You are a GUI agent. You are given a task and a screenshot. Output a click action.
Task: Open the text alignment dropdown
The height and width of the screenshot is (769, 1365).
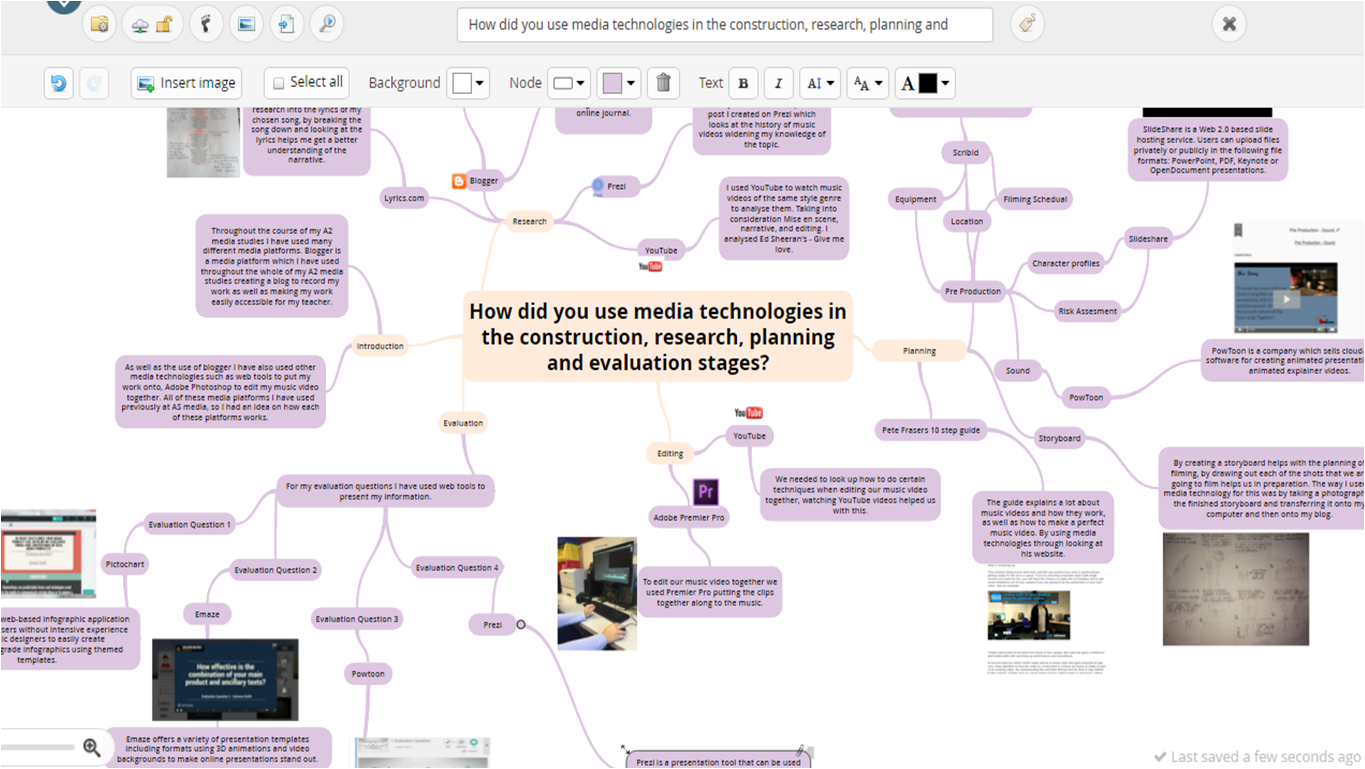click(x=820, y=83)
